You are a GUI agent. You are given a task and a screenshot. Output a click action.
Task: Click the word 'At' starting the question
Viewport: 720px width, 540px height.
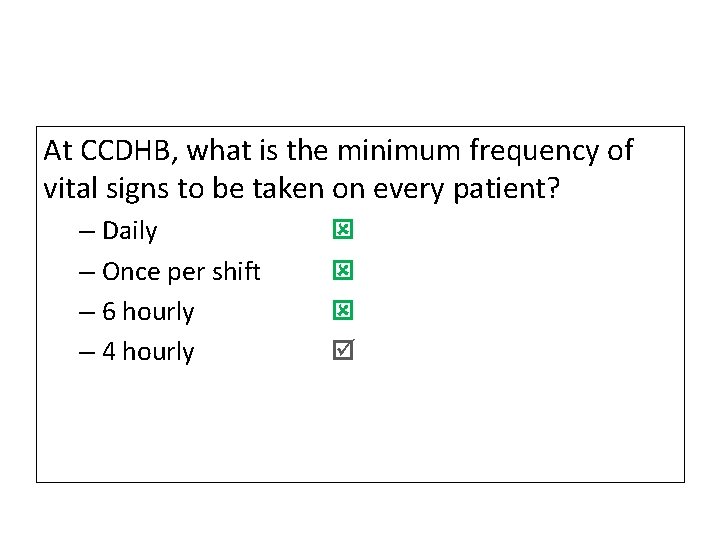tap(58, 151)
